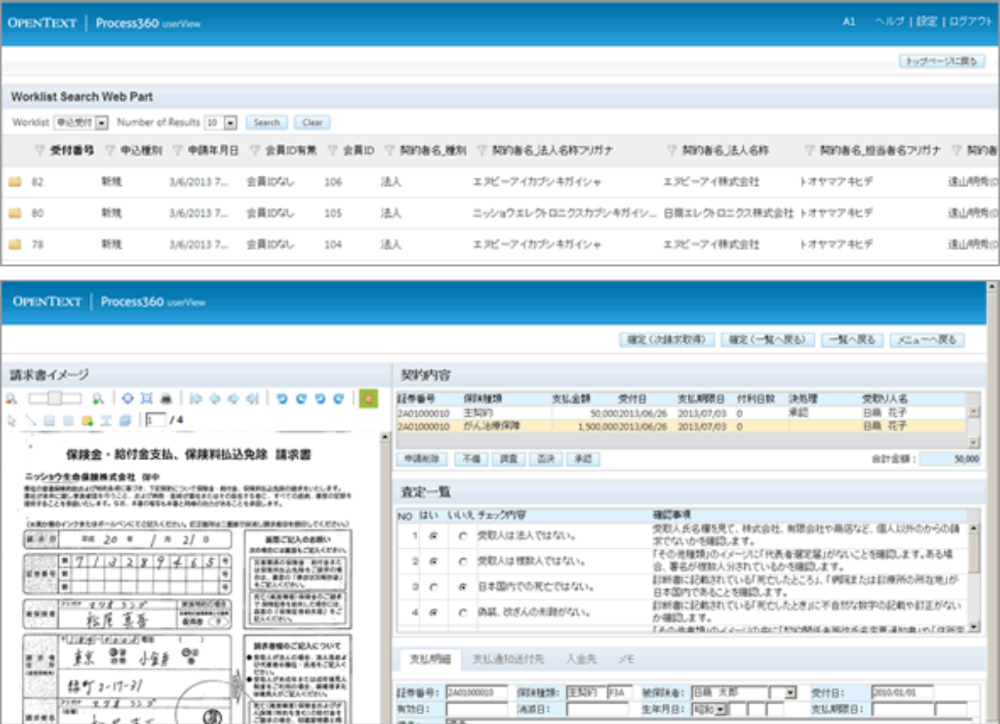1000x724 pixels.
Task: Open folder icon for row 82
Action: click(x=15, y=182)
